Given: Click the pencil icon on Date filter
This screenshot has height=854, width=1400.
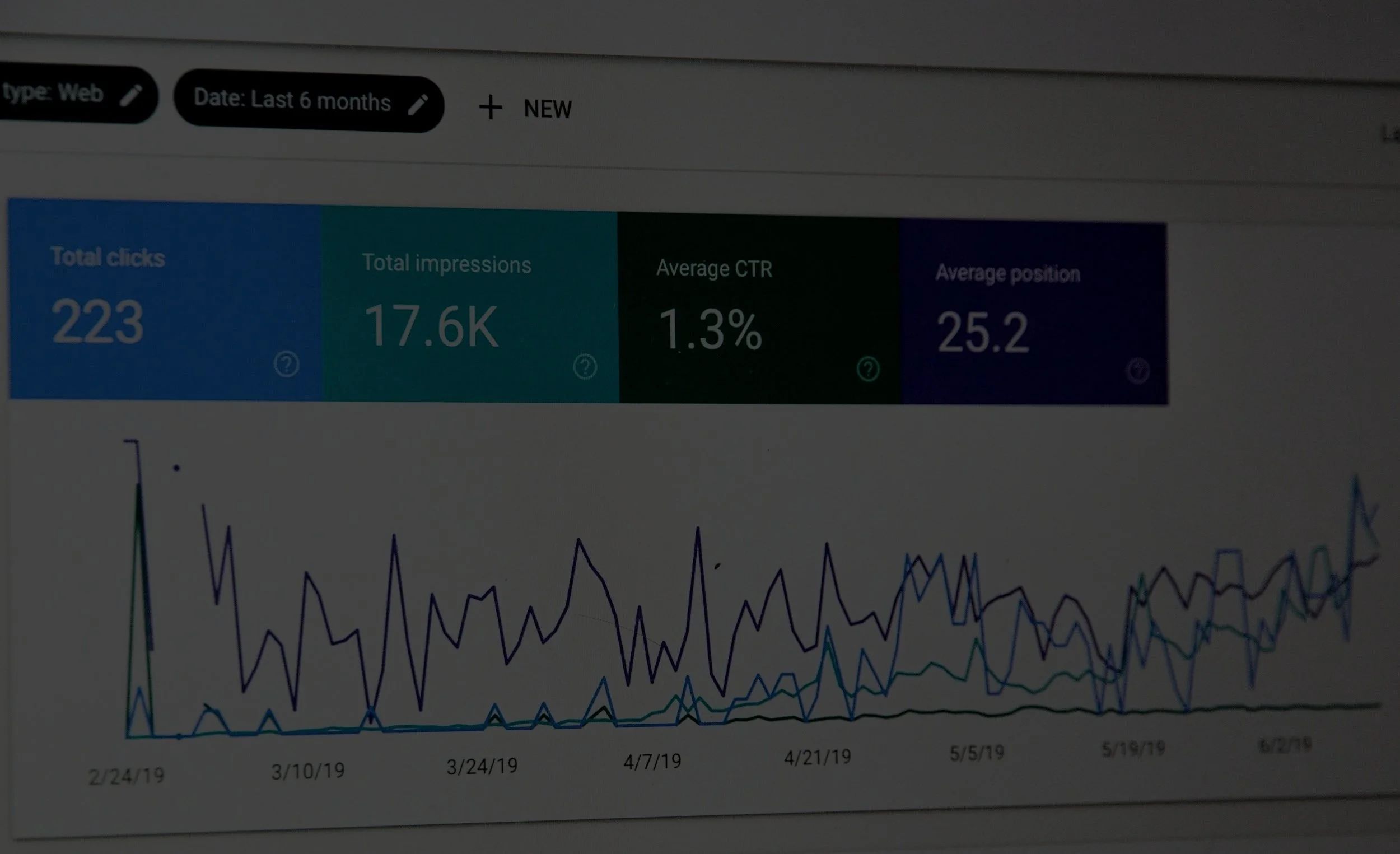Looking at the screenshot, I should [x=418, y=105].
